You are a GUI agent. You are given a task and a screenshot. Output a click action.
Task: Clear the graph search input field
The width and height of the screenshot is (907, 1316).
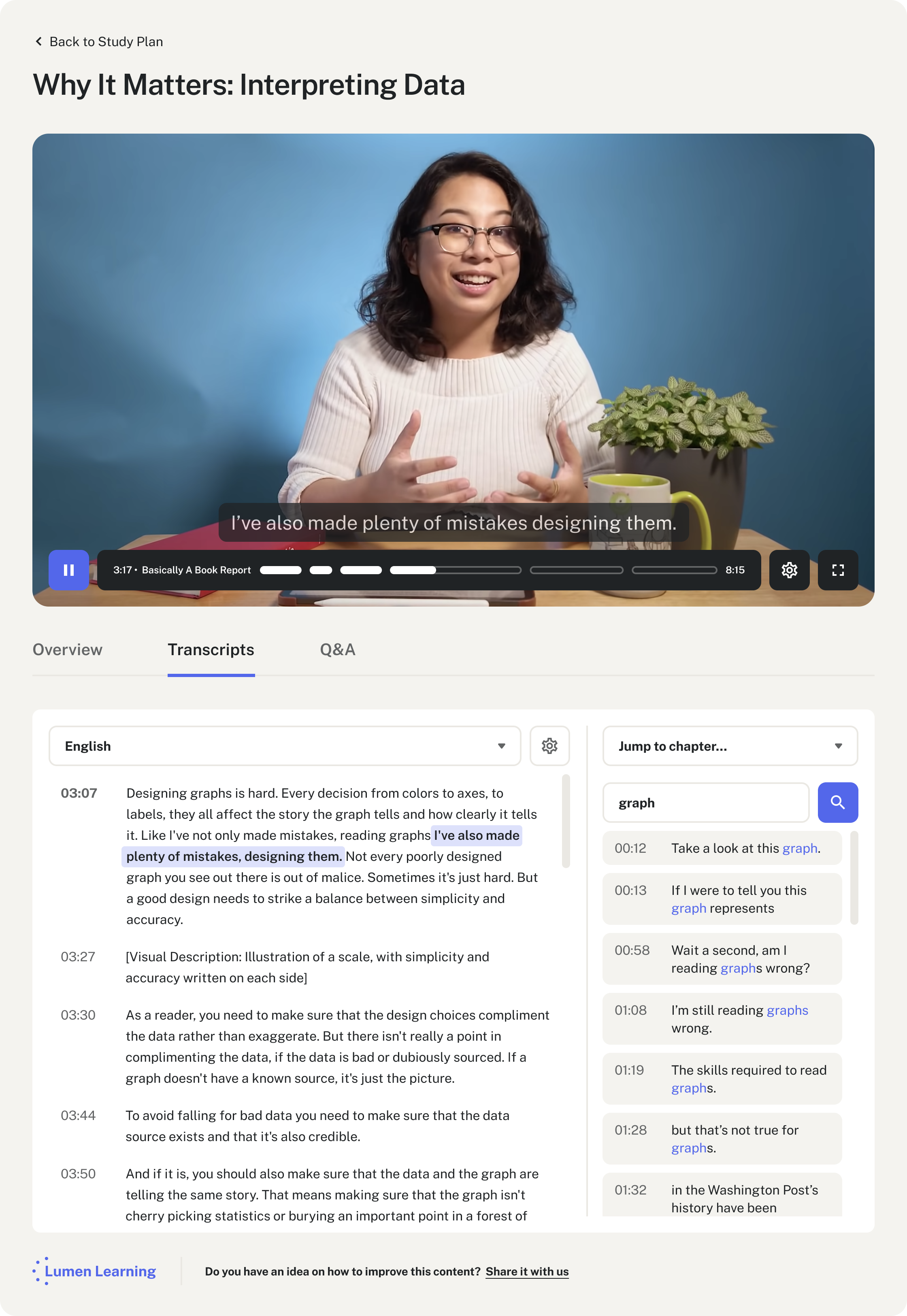click(707, 802)
